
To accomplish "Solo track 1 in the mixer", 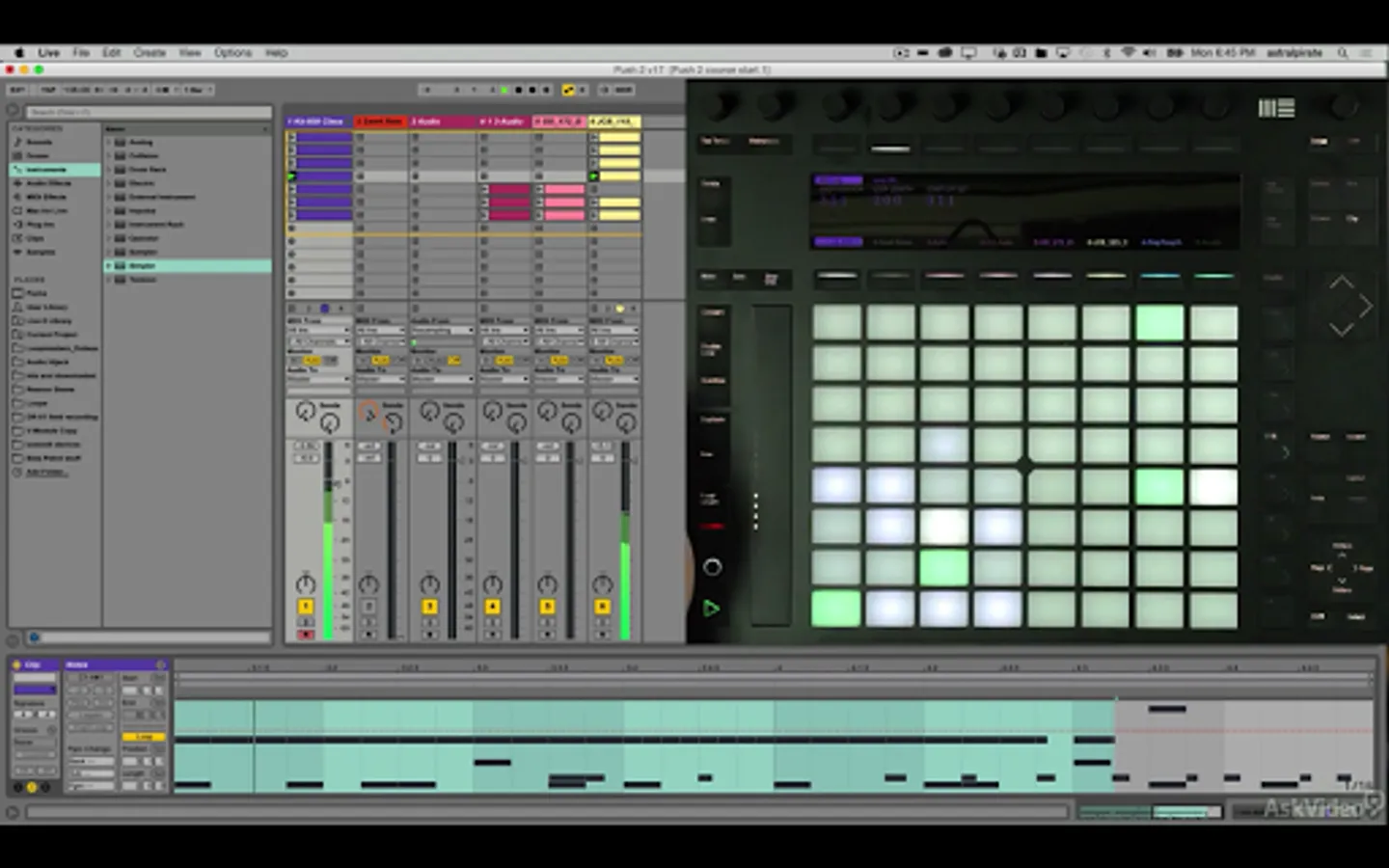I will (306, 622).
